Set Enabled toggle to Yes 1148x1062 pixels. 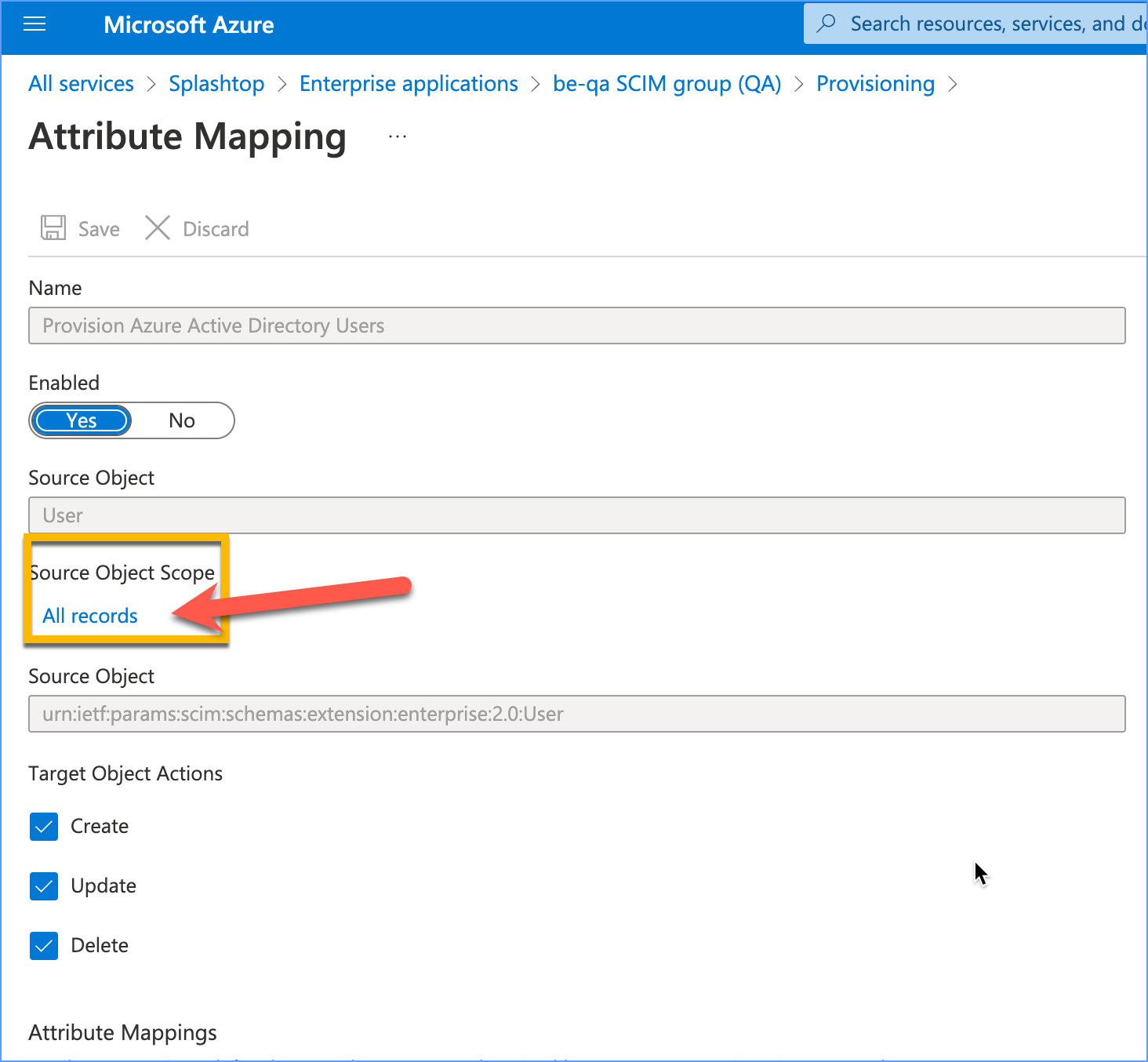pyautogui.click(x=82, y=420)
